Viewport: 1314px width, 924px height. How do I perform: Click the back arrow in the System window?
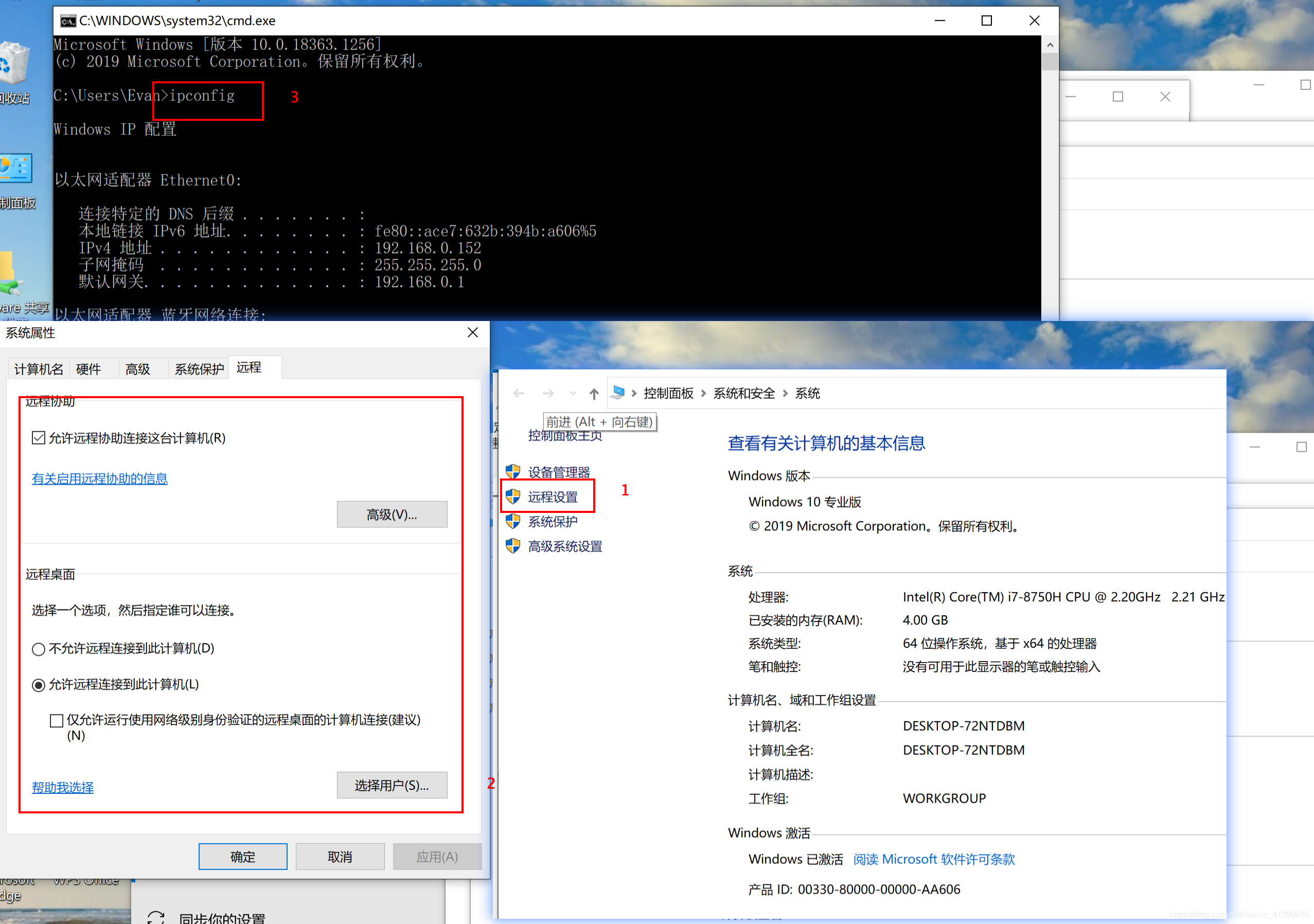519,394
